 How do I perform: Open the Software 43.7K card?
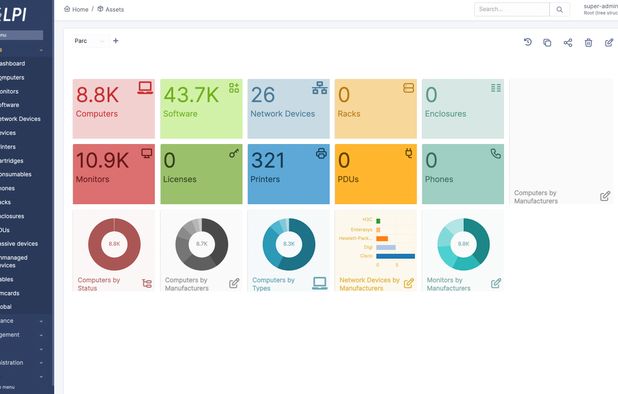pos(201,109)
